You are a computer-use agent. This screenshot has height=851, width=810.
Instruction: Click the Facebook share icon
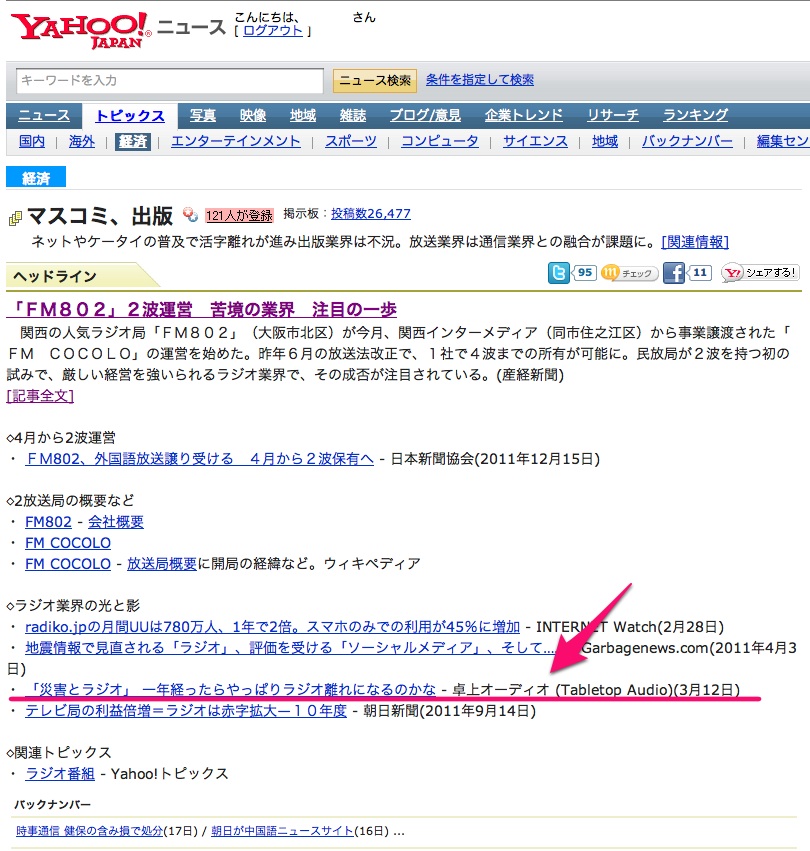pos(674,273)
